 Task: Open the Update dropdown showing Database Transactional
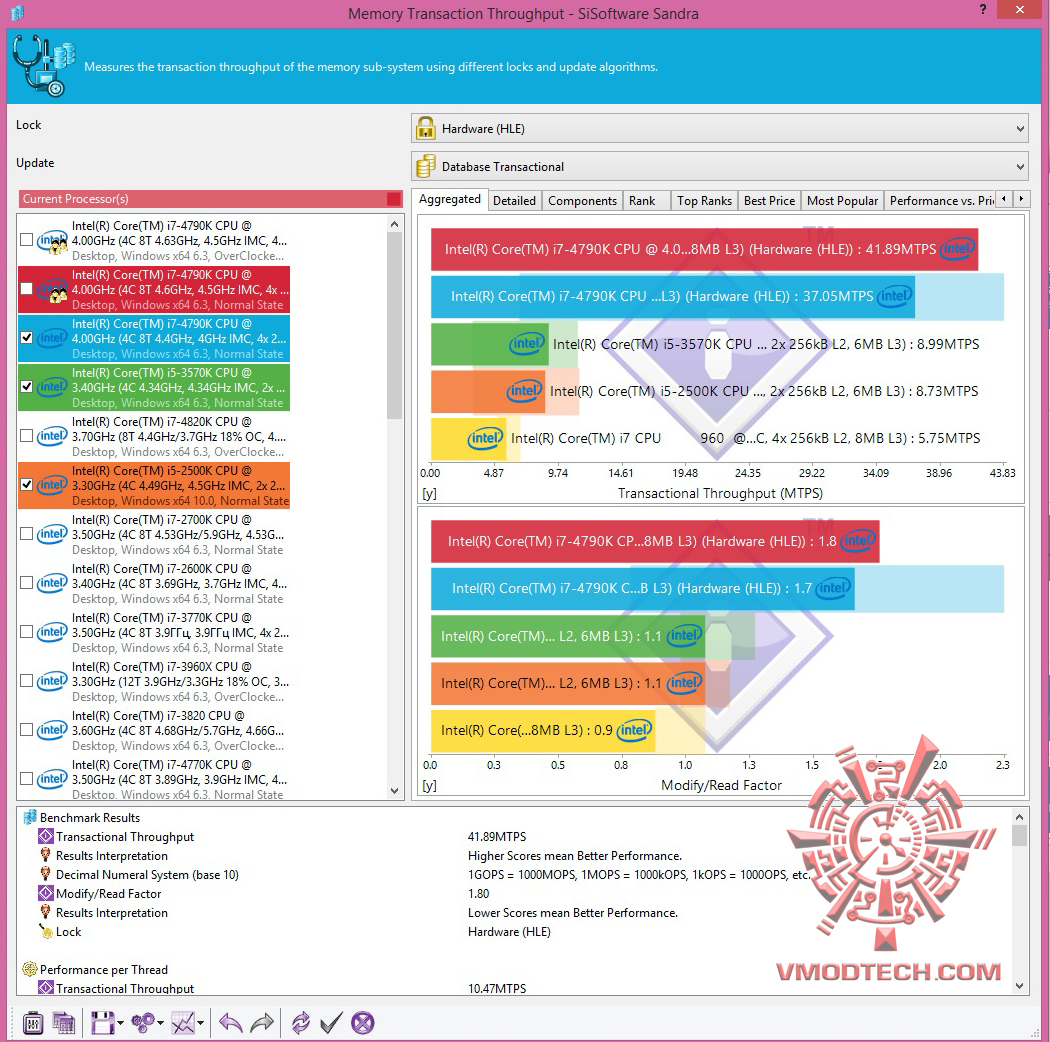pos(720,166)
